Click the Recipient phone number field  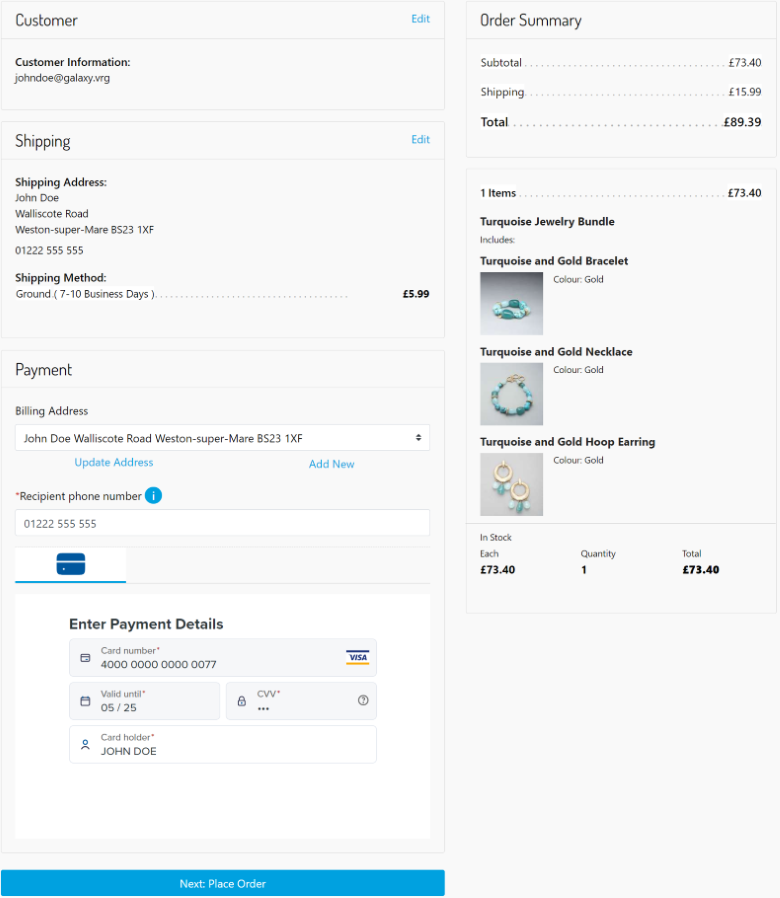click(x=222, y=523)
